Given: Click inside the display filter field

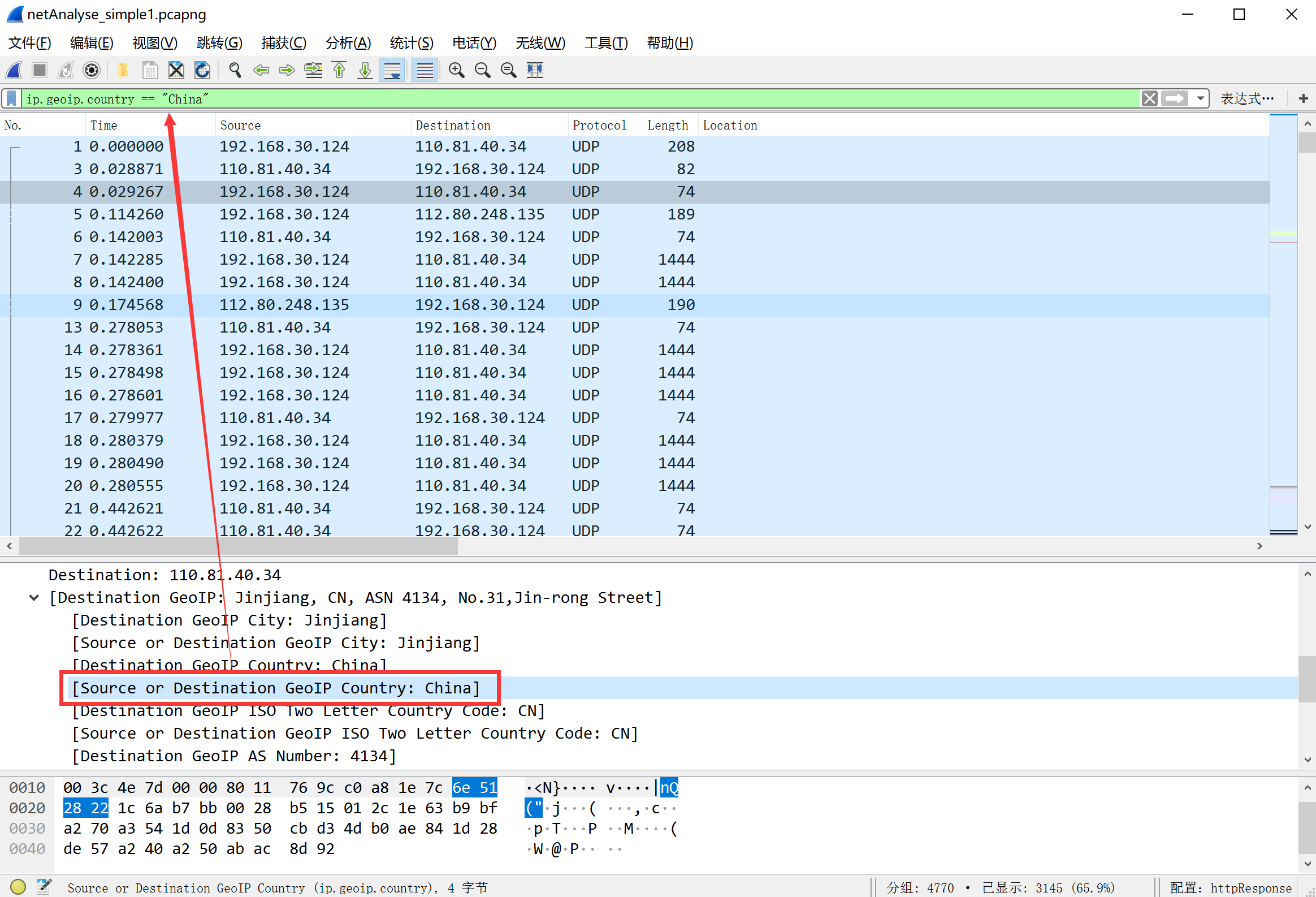Looking at the screenshot, I should 581,98.
